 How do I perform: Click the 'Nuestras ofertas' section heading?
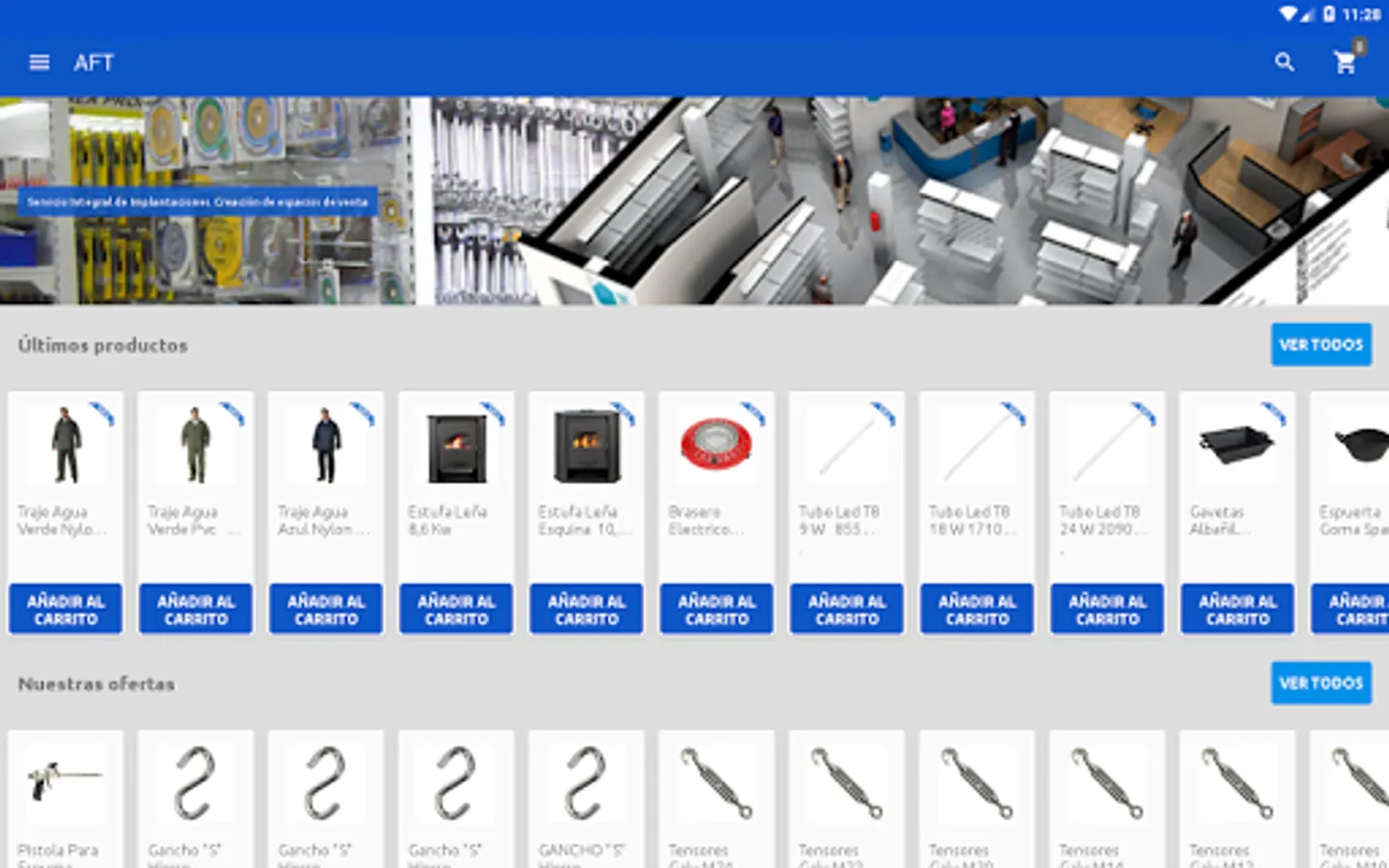pyautogui.click(x=96, y=684)
